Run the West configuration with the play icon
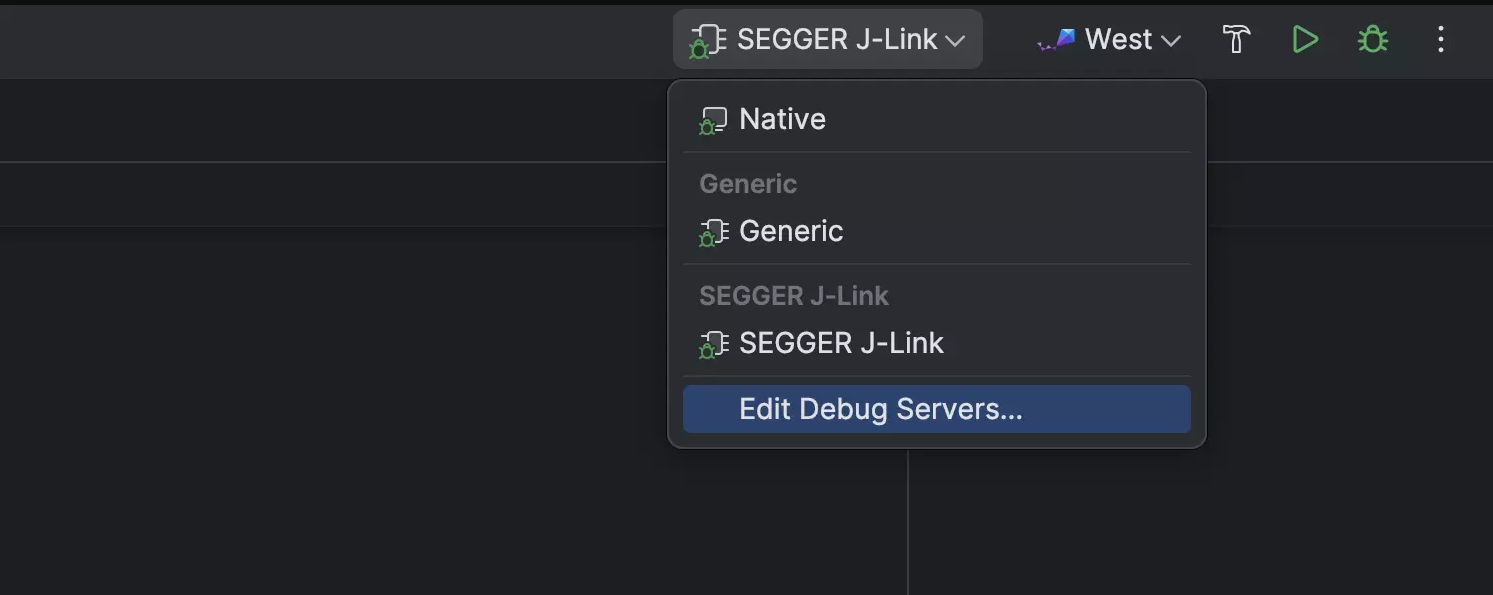The width and height of the screenshot is (1493, 595). [x=1305, y=40]
